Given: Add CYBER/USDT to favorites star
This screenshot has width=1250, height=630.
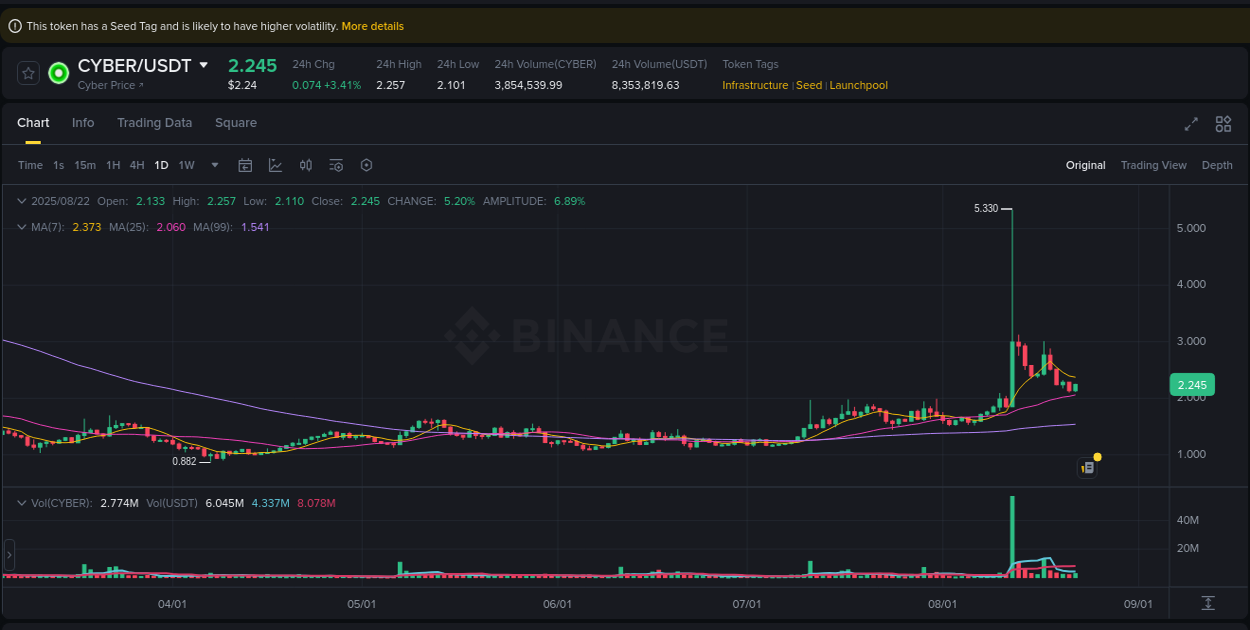Looking at the screenshot, I should (x=28, y=72).
